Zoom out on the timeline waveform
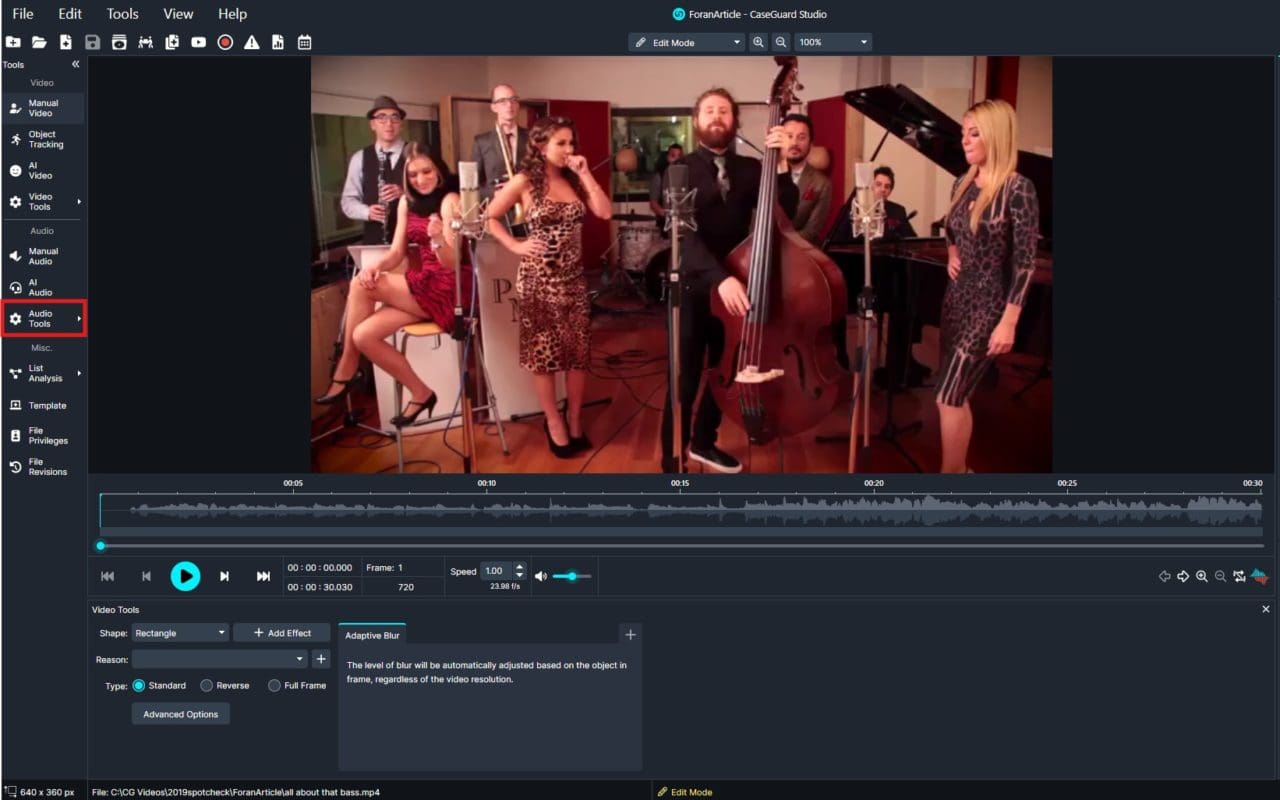The width and height of the screenshot is (1280, 800). click(1220, 576)
